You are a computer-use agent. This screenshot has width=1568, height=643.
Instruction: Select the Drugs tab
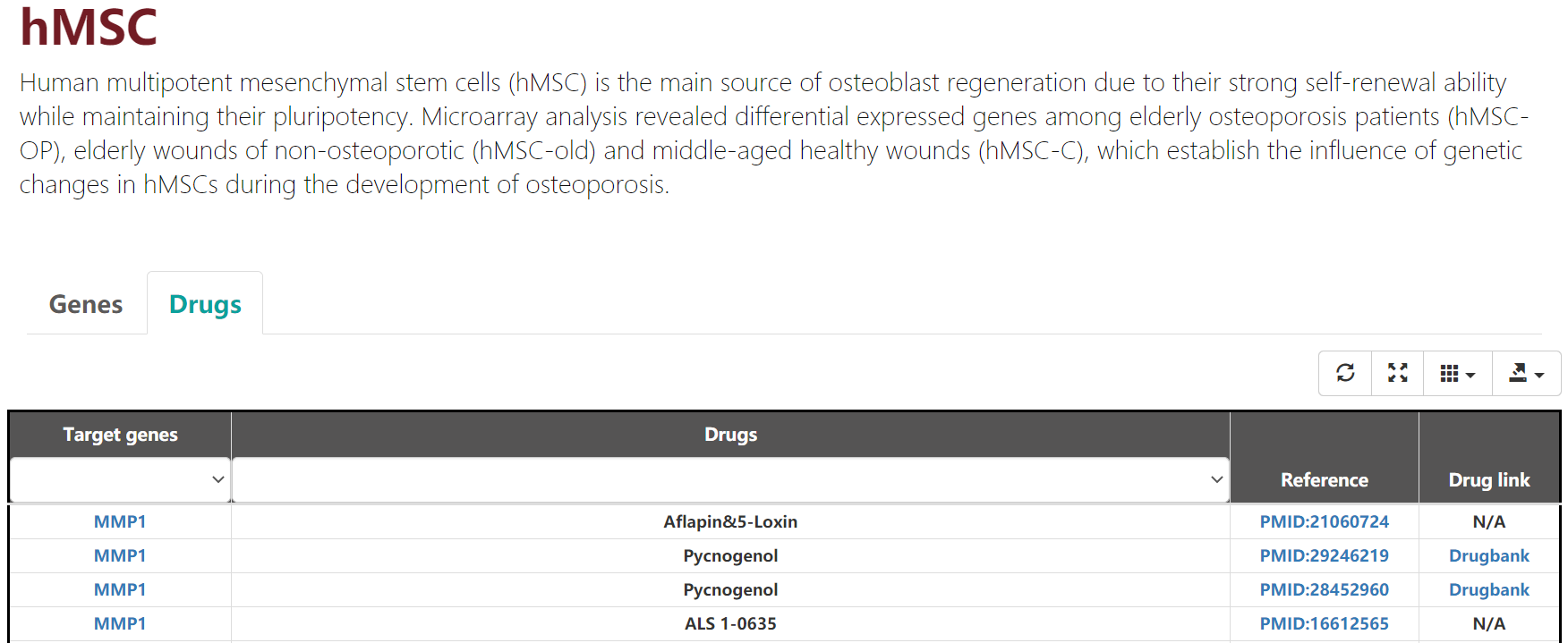tap(205, 304)
